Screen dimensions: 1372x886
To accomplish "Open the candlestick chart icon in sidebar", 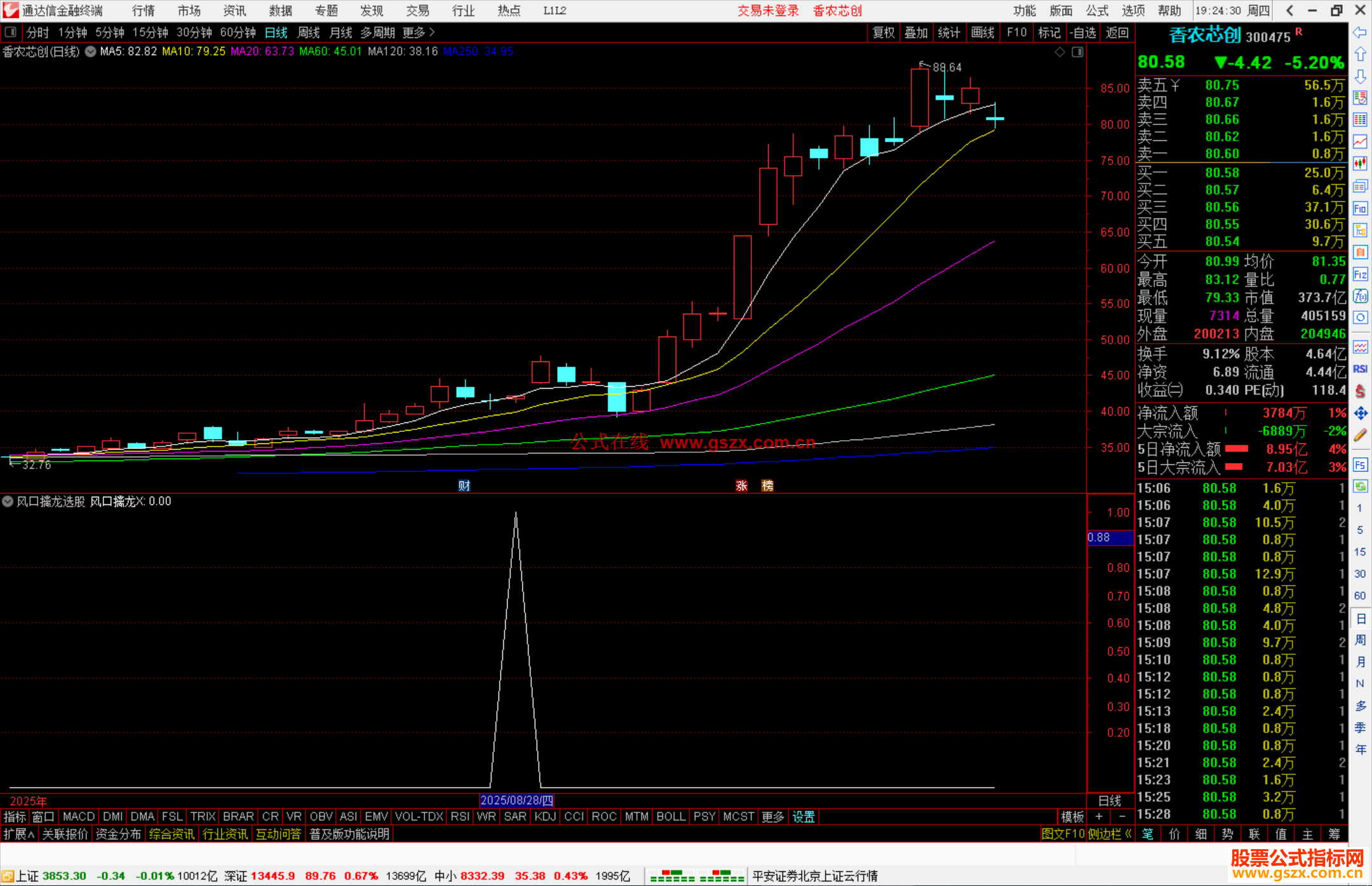I will [1360, 164].
